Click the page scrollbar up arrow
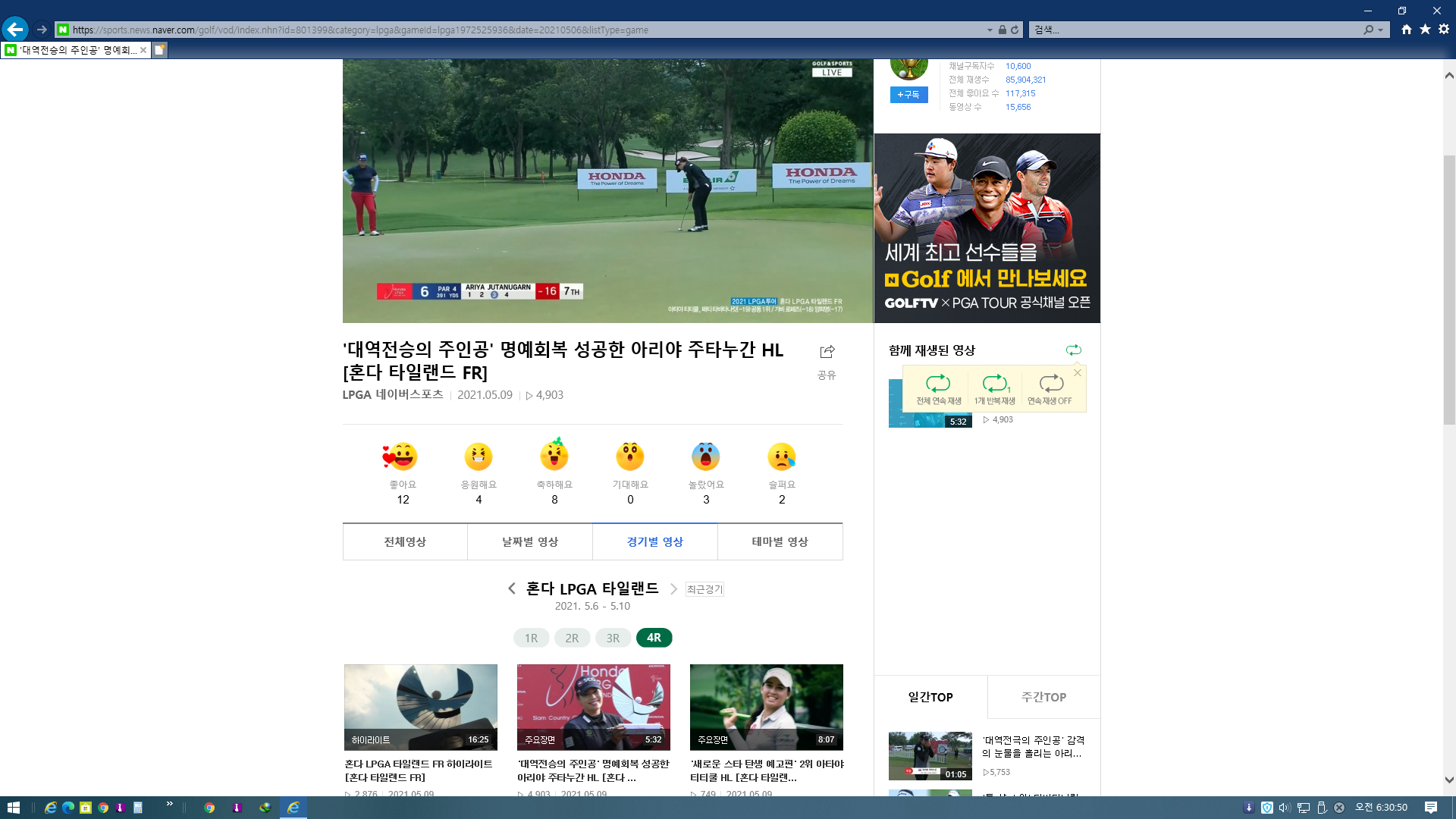Screen dimensions: 1456x819 point(1449,75)
